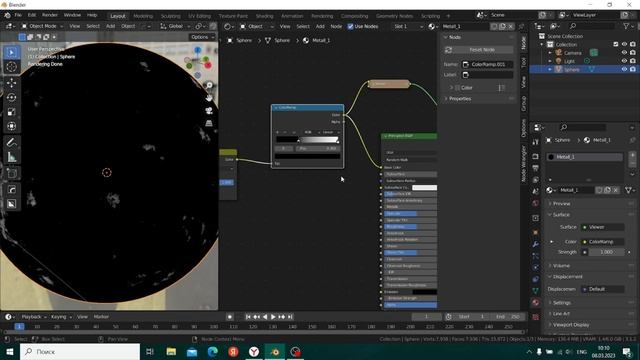Open the Add menu in 3D viewport
640x360 pixels.
coord(110,26)
